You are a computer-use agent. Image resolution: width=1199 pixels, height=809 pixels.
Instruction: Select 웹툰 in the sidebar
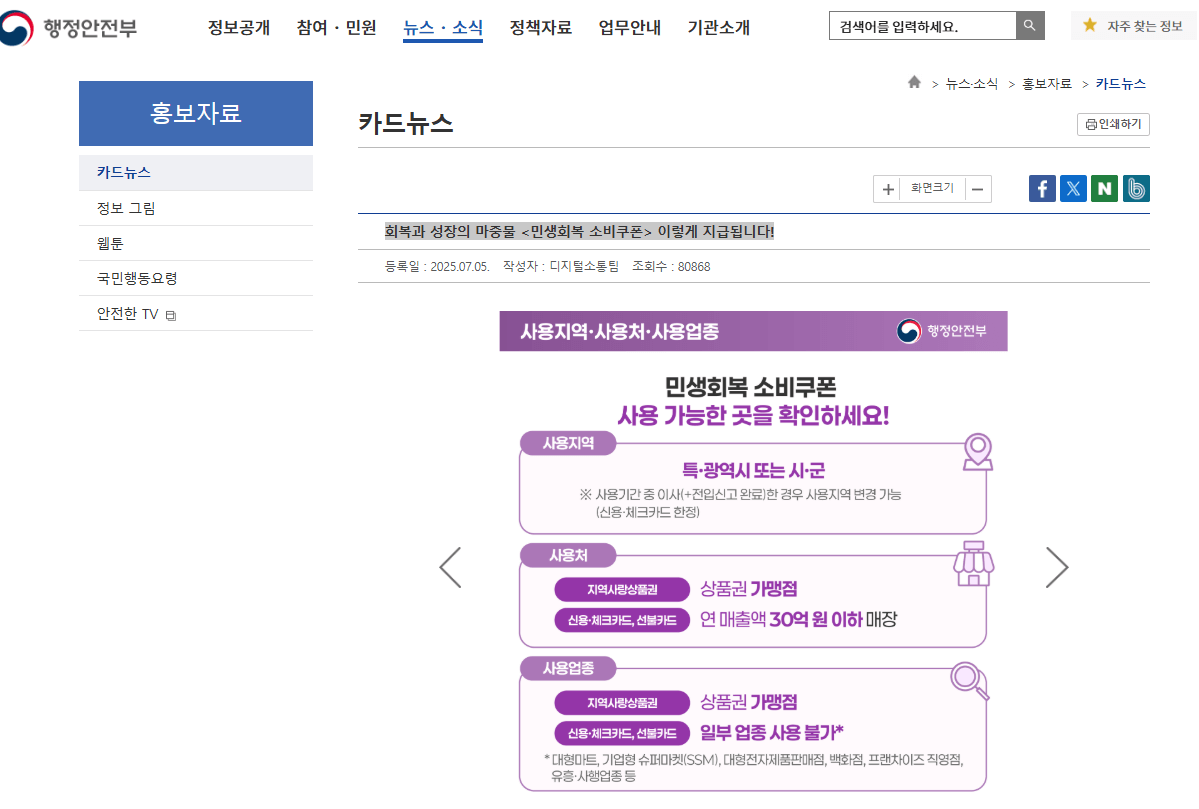coord(196,243)
